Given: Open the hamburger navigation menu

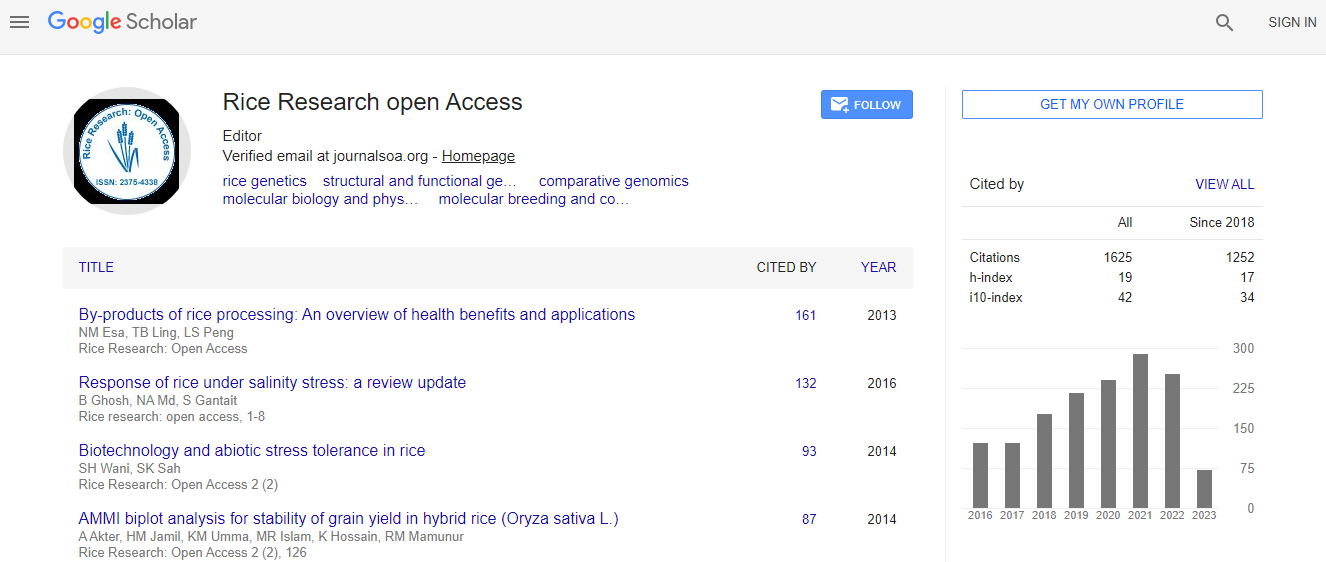Looking at the screenshot, I should pyautogui.click(x=19, y=22).
